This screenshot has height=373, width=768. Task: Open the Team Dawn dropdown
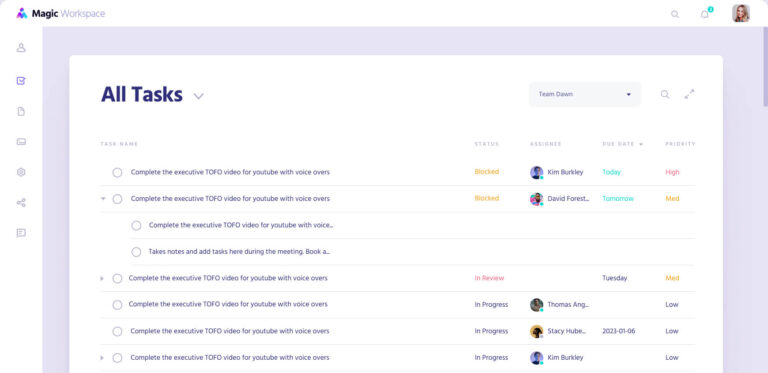(585, 94)
